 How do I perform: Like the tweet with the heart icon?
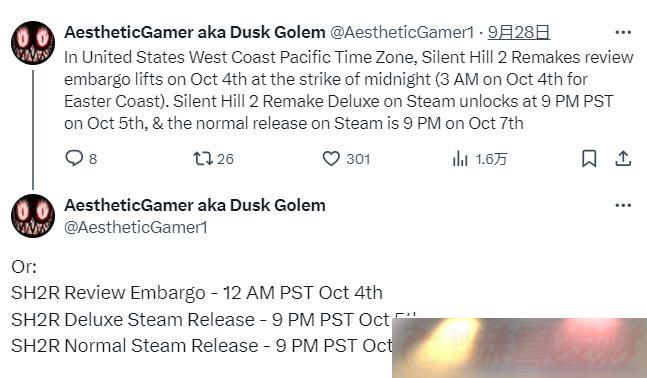331,158
